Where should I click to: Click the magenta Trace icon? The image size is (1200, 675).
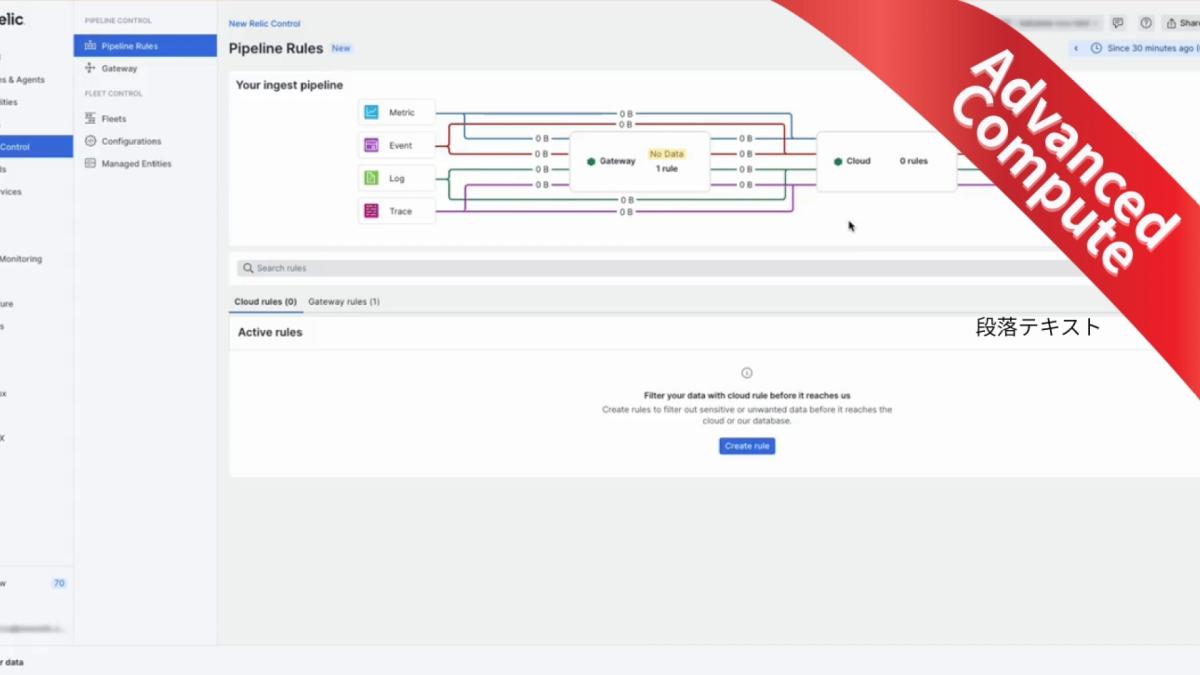click(x=371, y=211)
